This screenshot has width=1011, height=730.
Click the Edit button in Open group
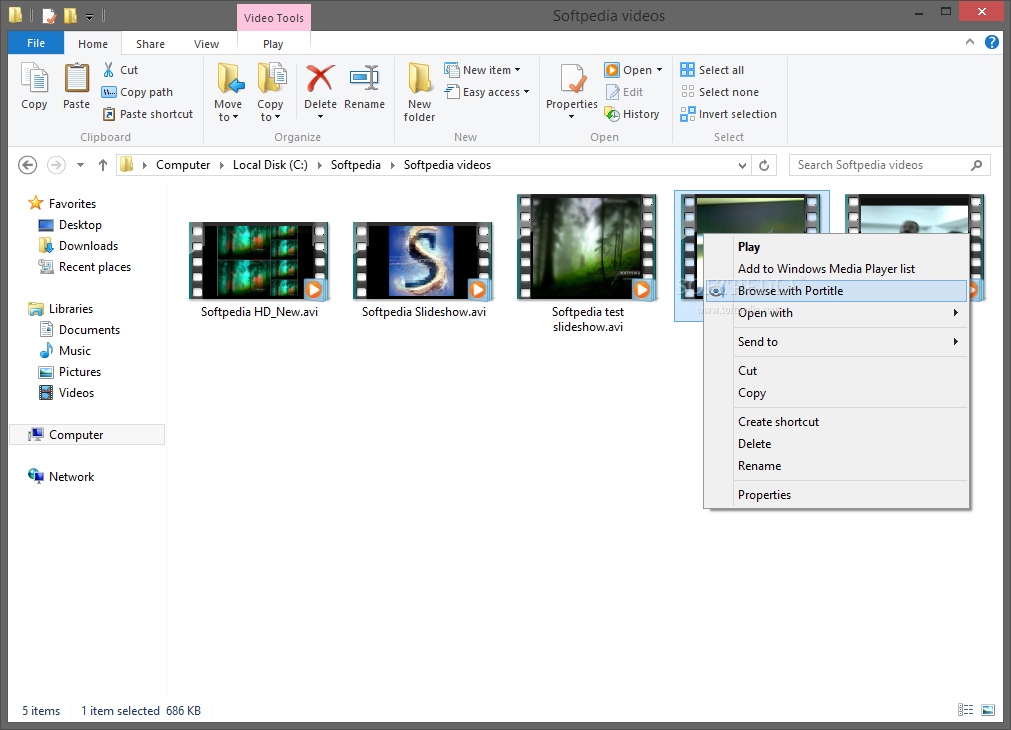tap(623, 92)
